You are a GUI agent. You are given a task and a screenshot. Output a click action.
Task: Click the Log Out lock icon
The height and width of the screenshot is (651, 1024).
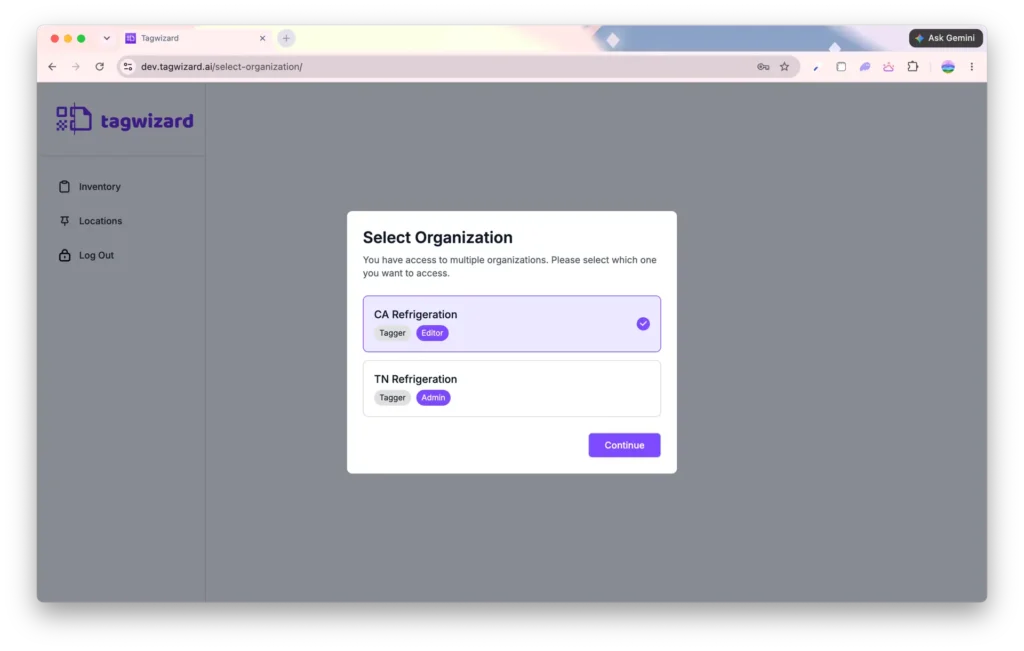tap(64, 255)
